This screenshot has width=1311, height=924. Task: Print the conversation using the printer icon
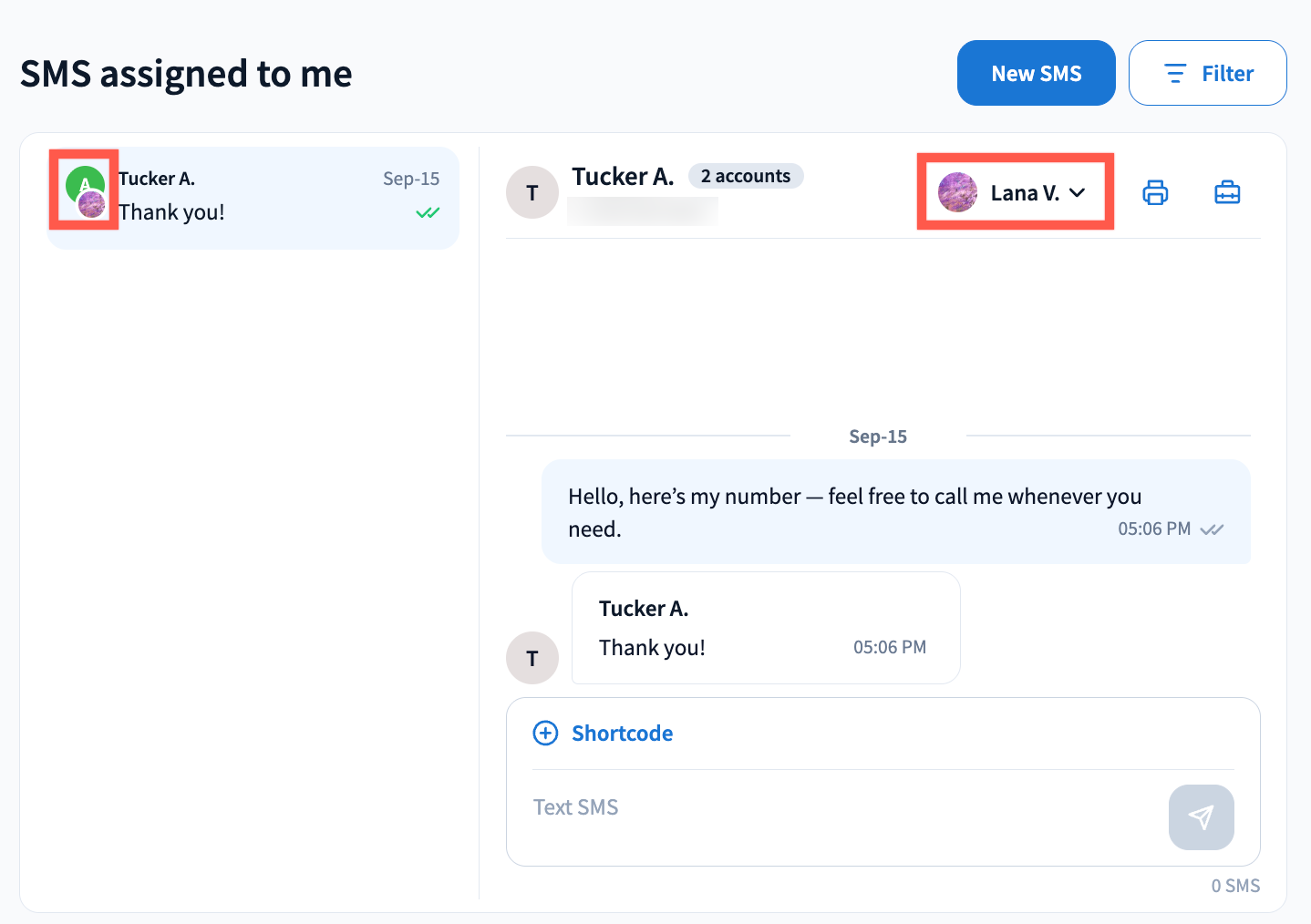click(1155, 192)
